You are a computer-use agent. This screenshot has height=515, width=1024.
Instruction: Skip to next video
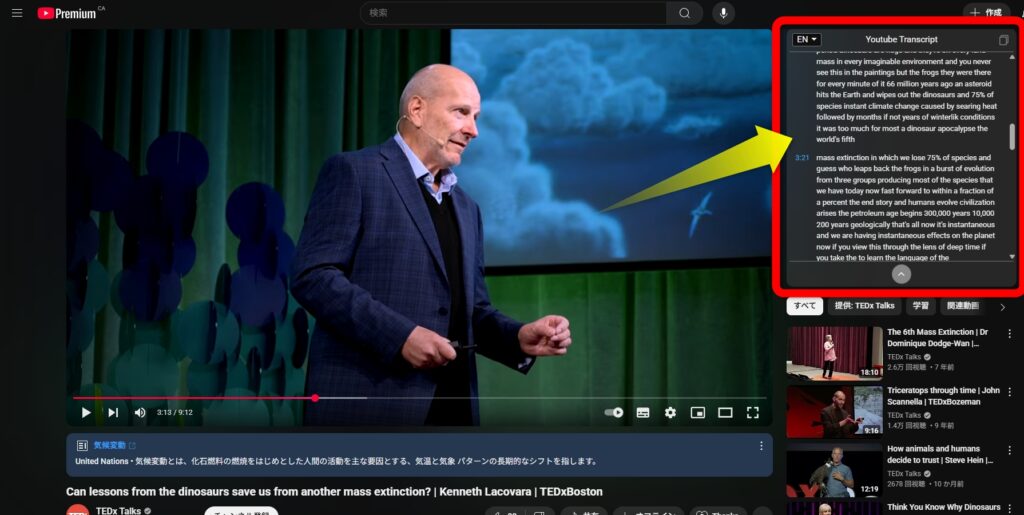[x=113, y=413]
